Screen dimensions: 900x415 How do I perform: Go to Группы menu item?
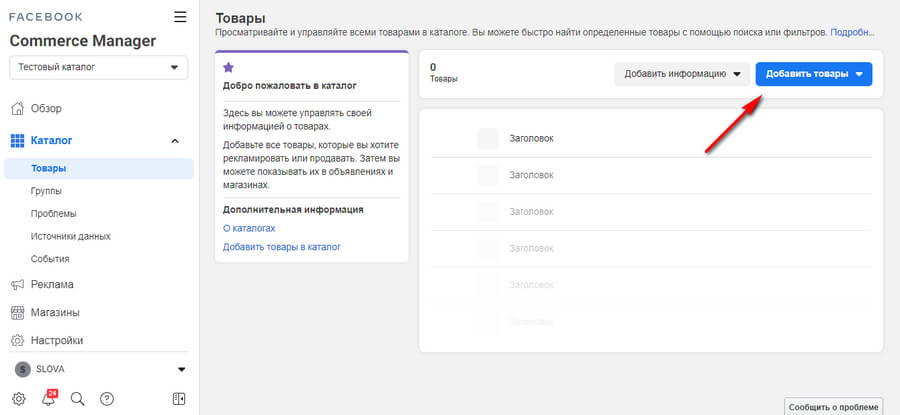46,190
